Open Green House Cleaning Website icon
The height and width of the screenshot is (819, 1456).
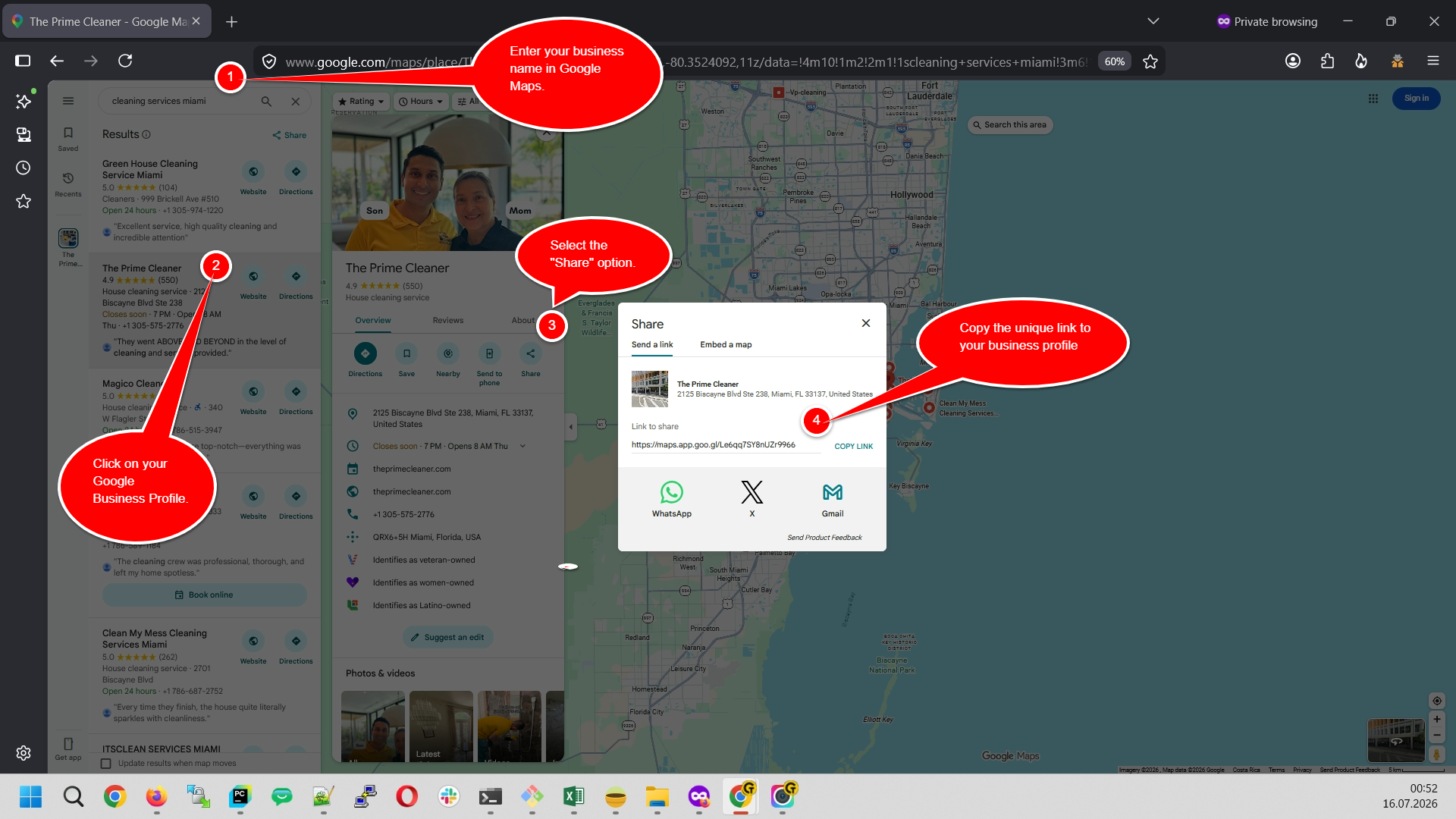pyautogui.click(x=253, y=171)
